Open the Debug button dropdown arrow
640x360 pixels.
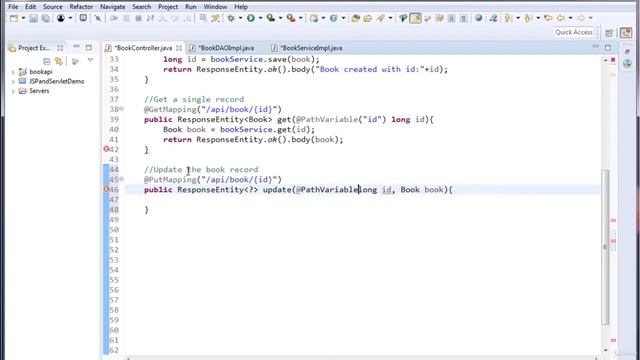click(240, 18)
